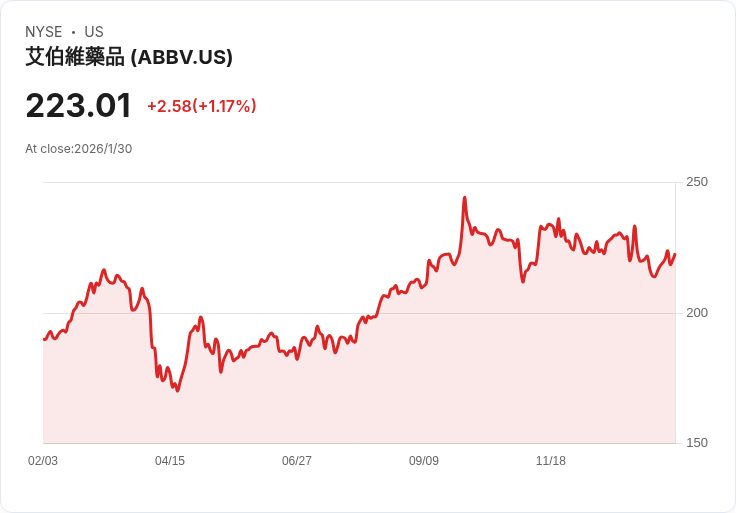Click the rightmost end of the price line
Image resolution: width=736 pixels, height=513 pixels.
(675, 254)
